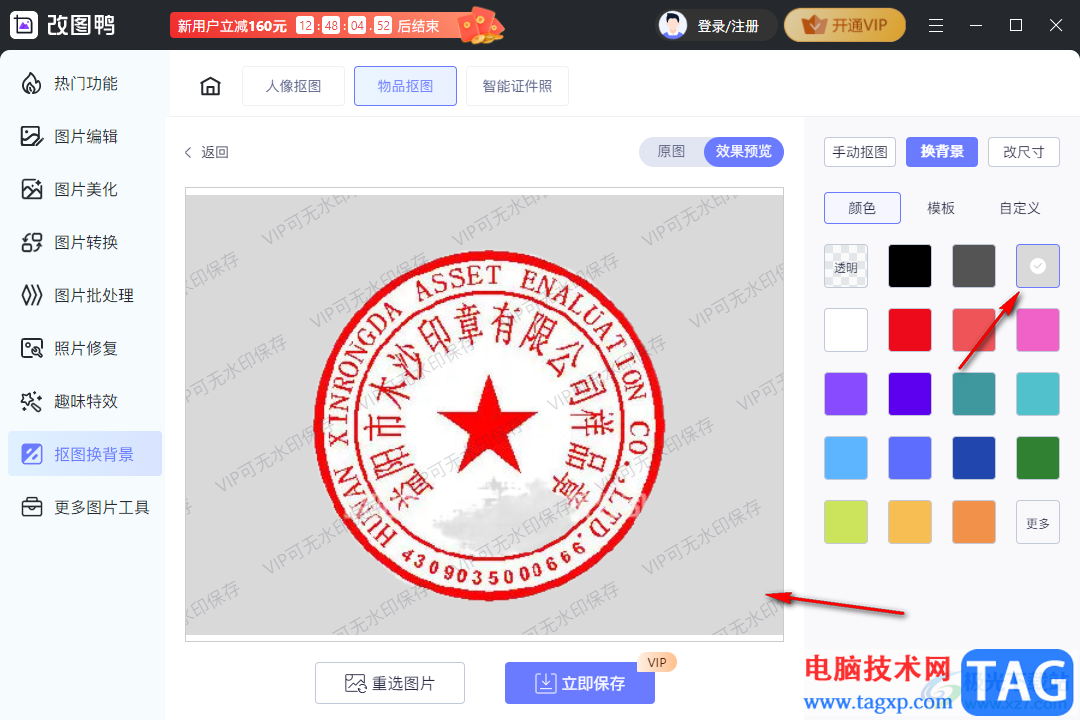Open the 改尺寸 option
Image resolution: width=1080 pixels, height=720 pixels.
point(1024,152)
